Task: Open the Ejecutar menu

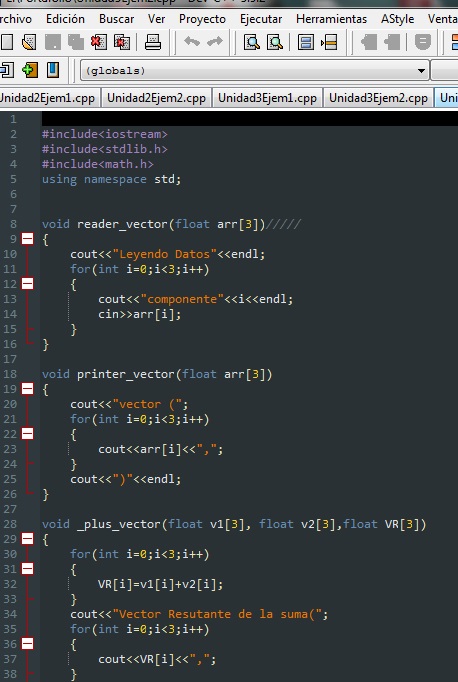Action: (x=261, y=19)
